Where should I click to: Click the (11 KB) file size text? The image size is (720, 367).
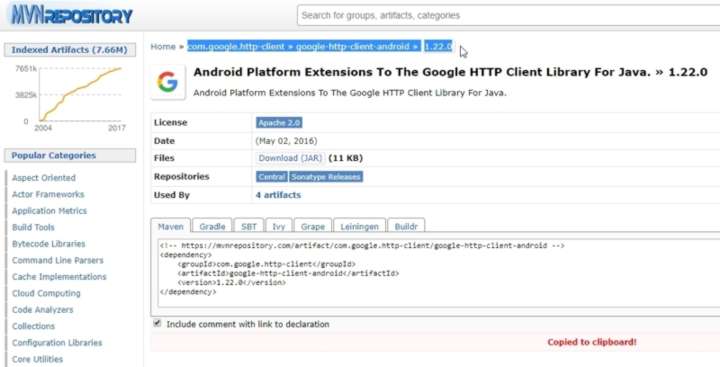click(x=345, y=158)
